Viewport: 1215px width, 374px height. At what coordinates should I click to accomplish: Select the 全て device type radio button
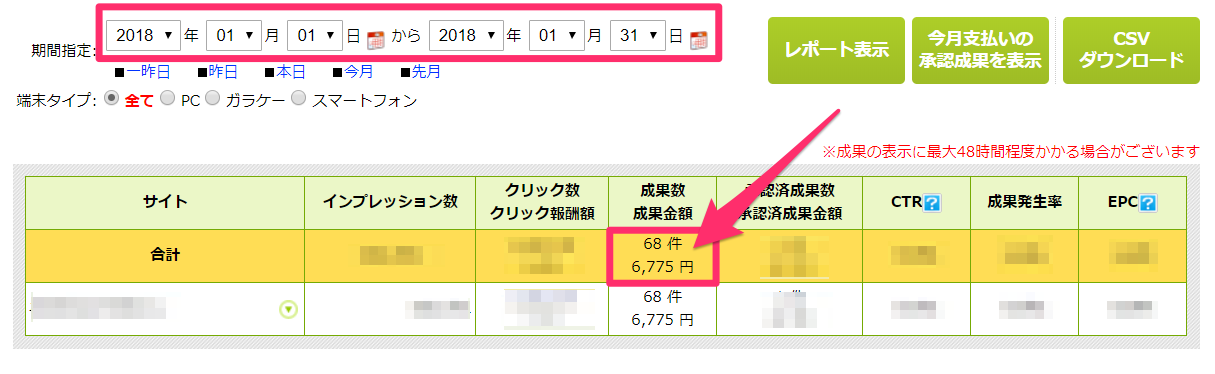(x=111, y=98)
